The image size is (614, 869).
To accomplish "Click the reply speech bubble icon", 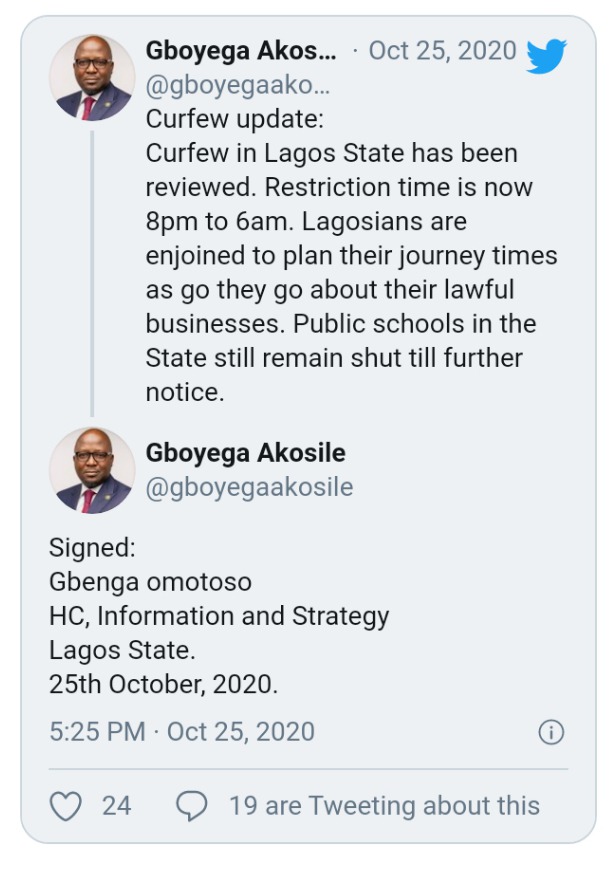I will coord(191,806).
